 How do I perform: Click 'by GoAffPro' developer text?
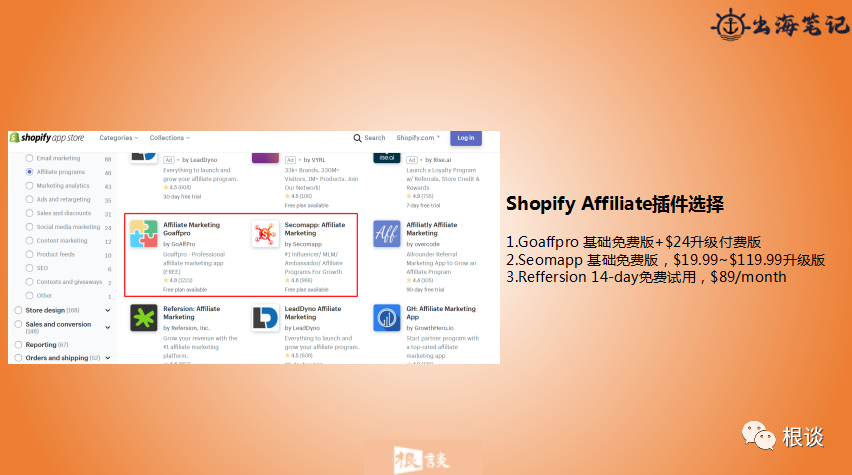coord(179,244)
